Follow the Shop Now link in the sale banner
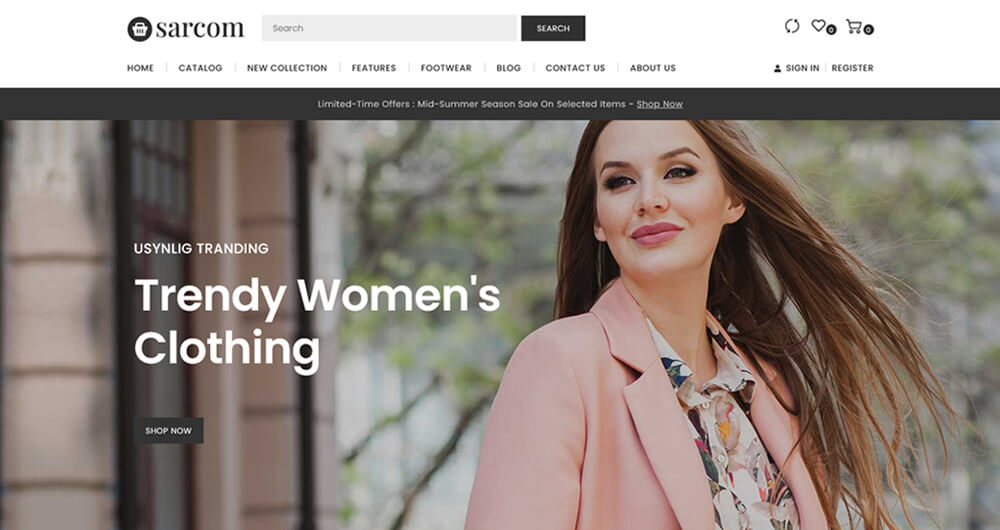Image resolution: width=1000 pixels, height=530 pixels. coord(659,104)
